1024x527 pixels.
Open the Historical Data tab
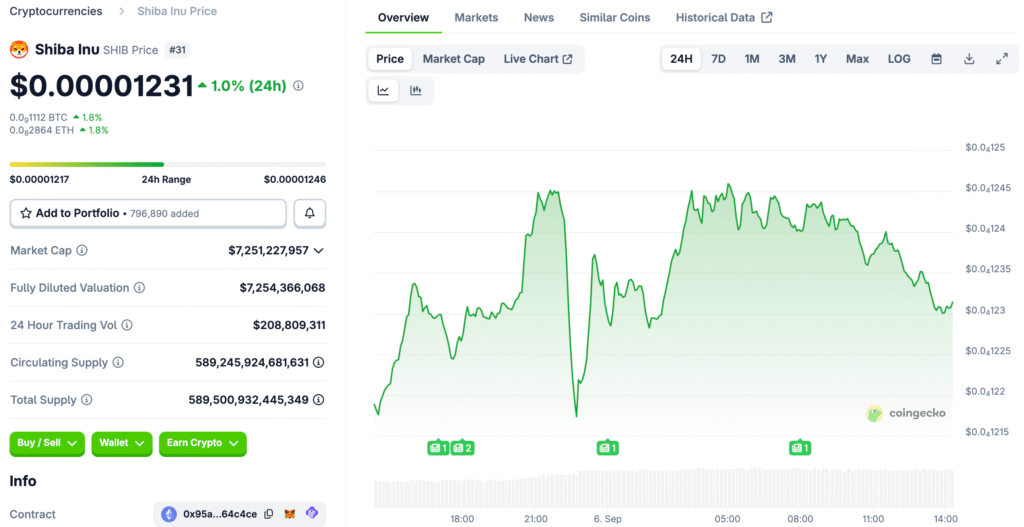[x=724, y=18]
